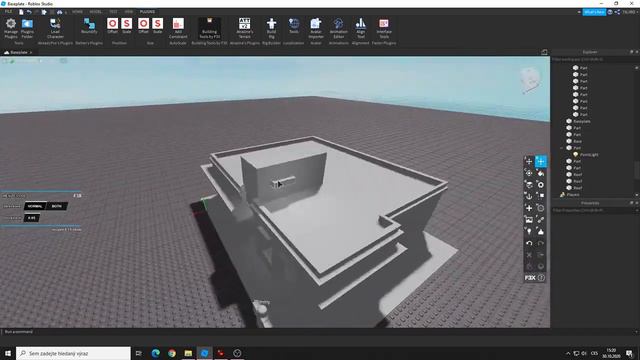Set resize directions to BOTH
The width and height of the screenshot is (640, 360).
(x=57, y=206)
